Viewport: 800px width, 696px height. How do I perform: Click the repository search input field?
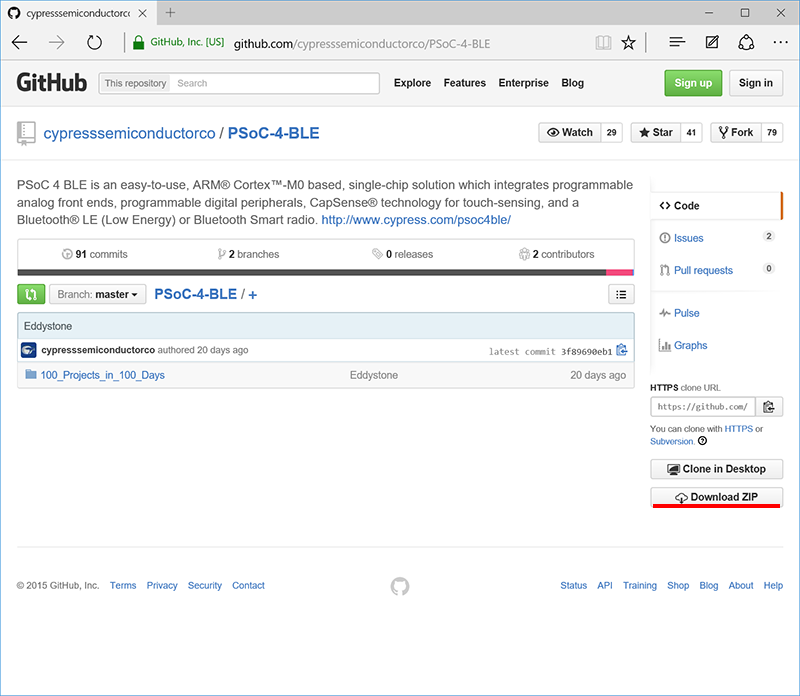coord(275,83)
